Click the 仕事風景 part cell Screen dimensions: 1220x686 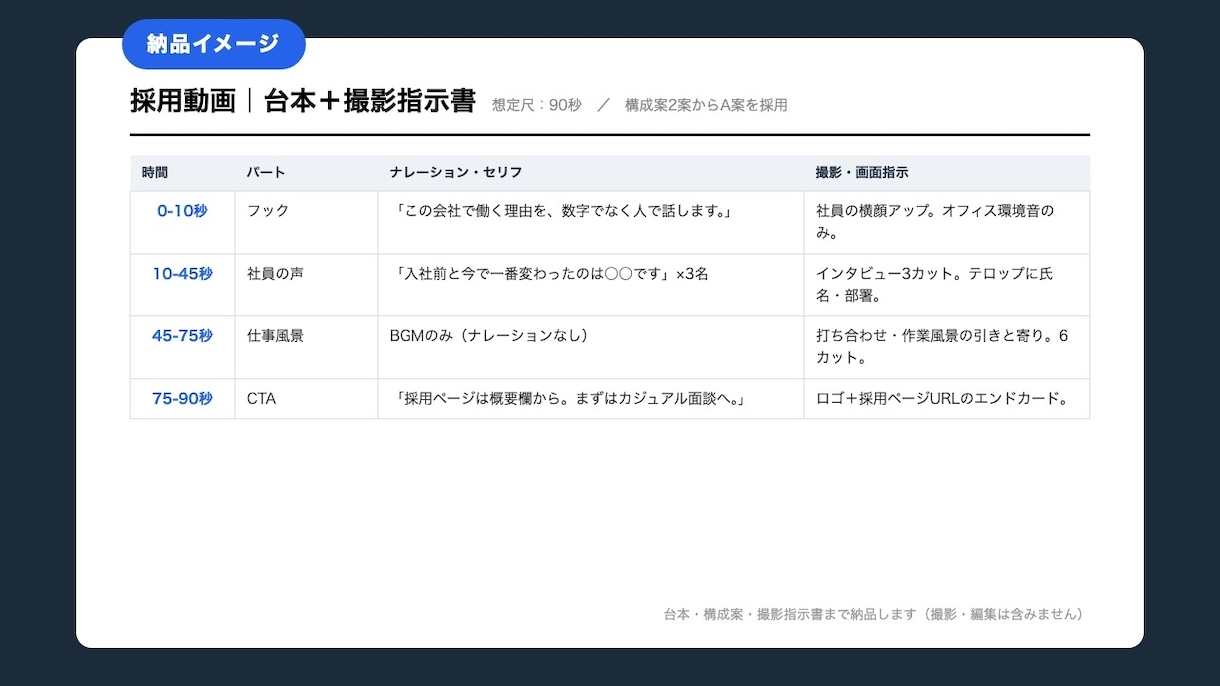click(x=306, y=347)
